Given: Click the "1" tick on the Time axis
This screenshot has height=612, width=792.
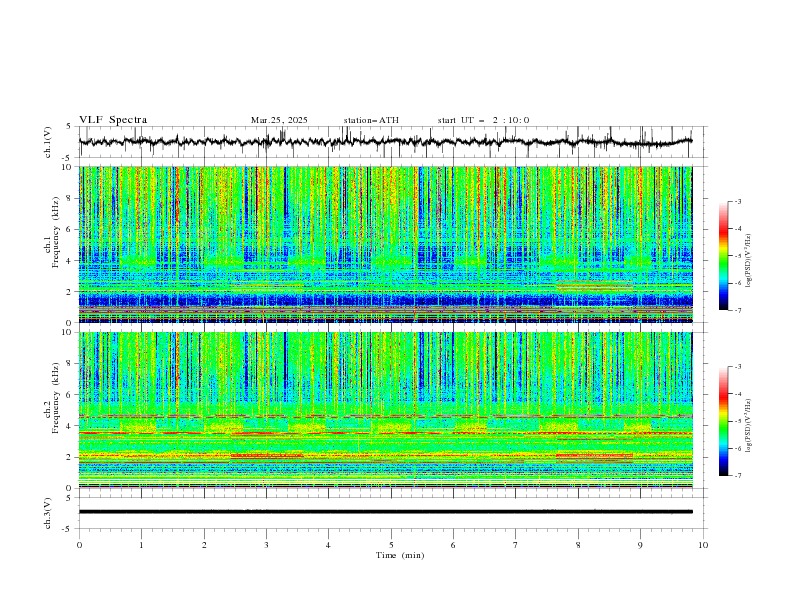Looking at the screenshot, I should pos(141,545).
